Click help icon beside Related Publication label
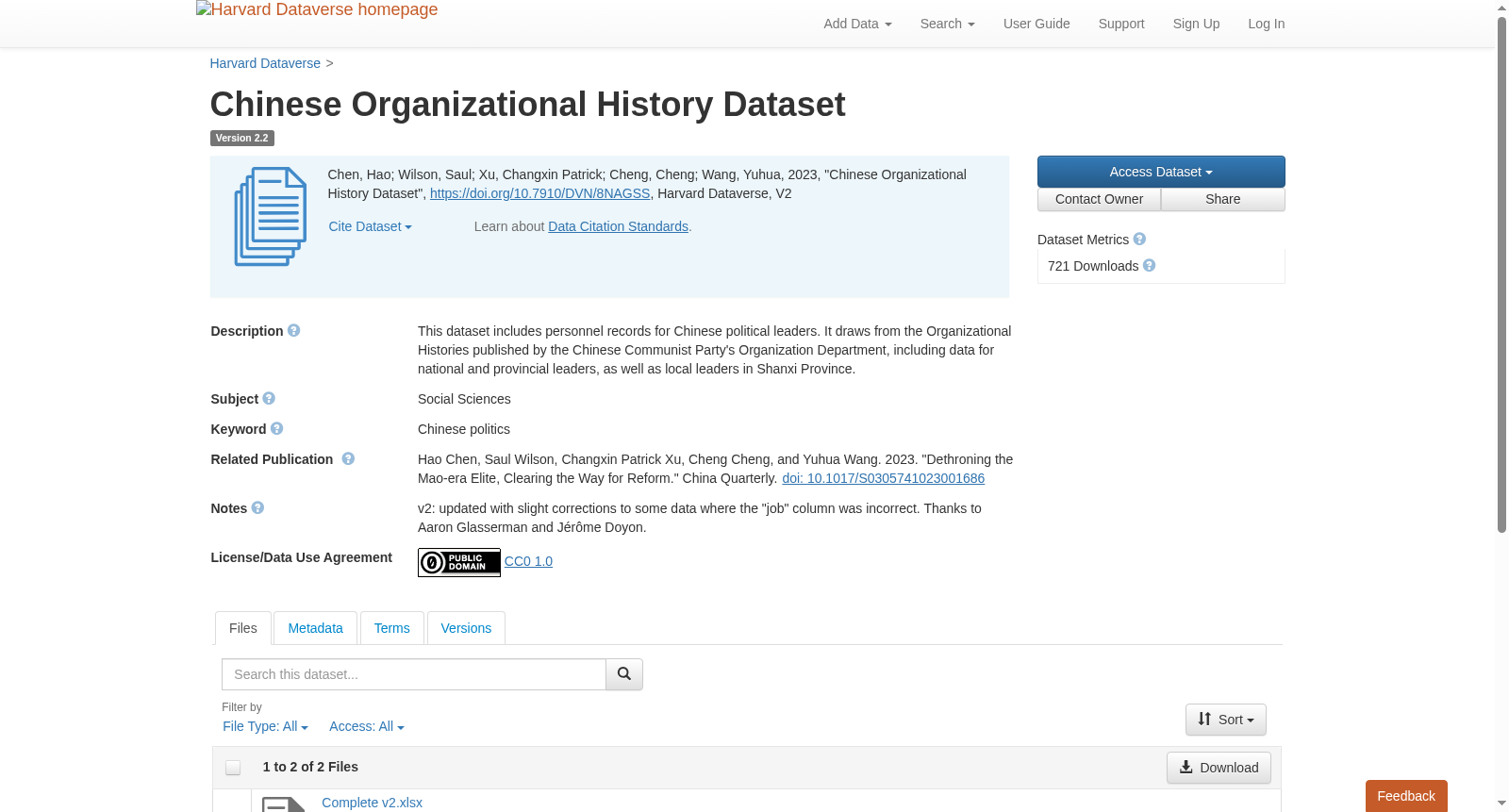This screenshot has width=1509, height=812. point(348,459)
